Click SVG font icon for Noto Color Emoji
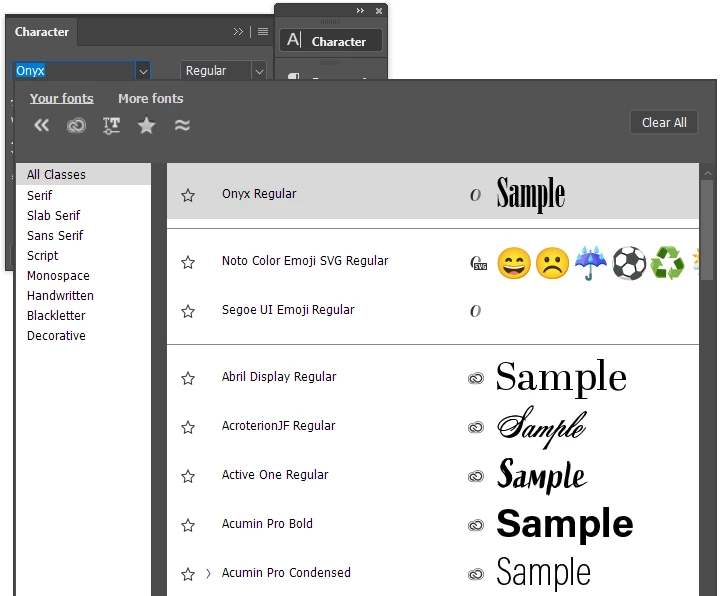 (x=478, y=263)
